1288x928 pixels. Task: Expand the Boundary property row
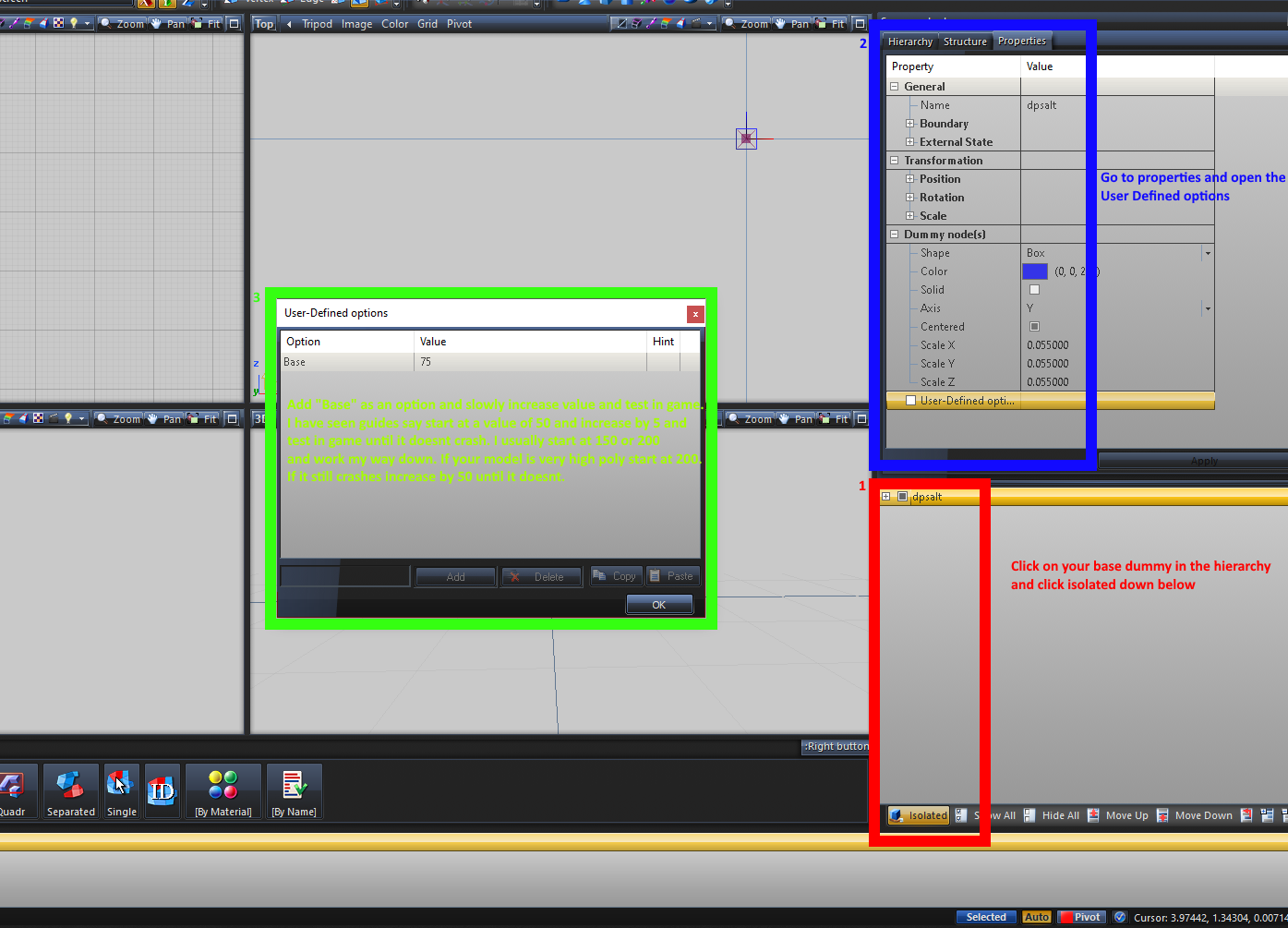point(910,124)
